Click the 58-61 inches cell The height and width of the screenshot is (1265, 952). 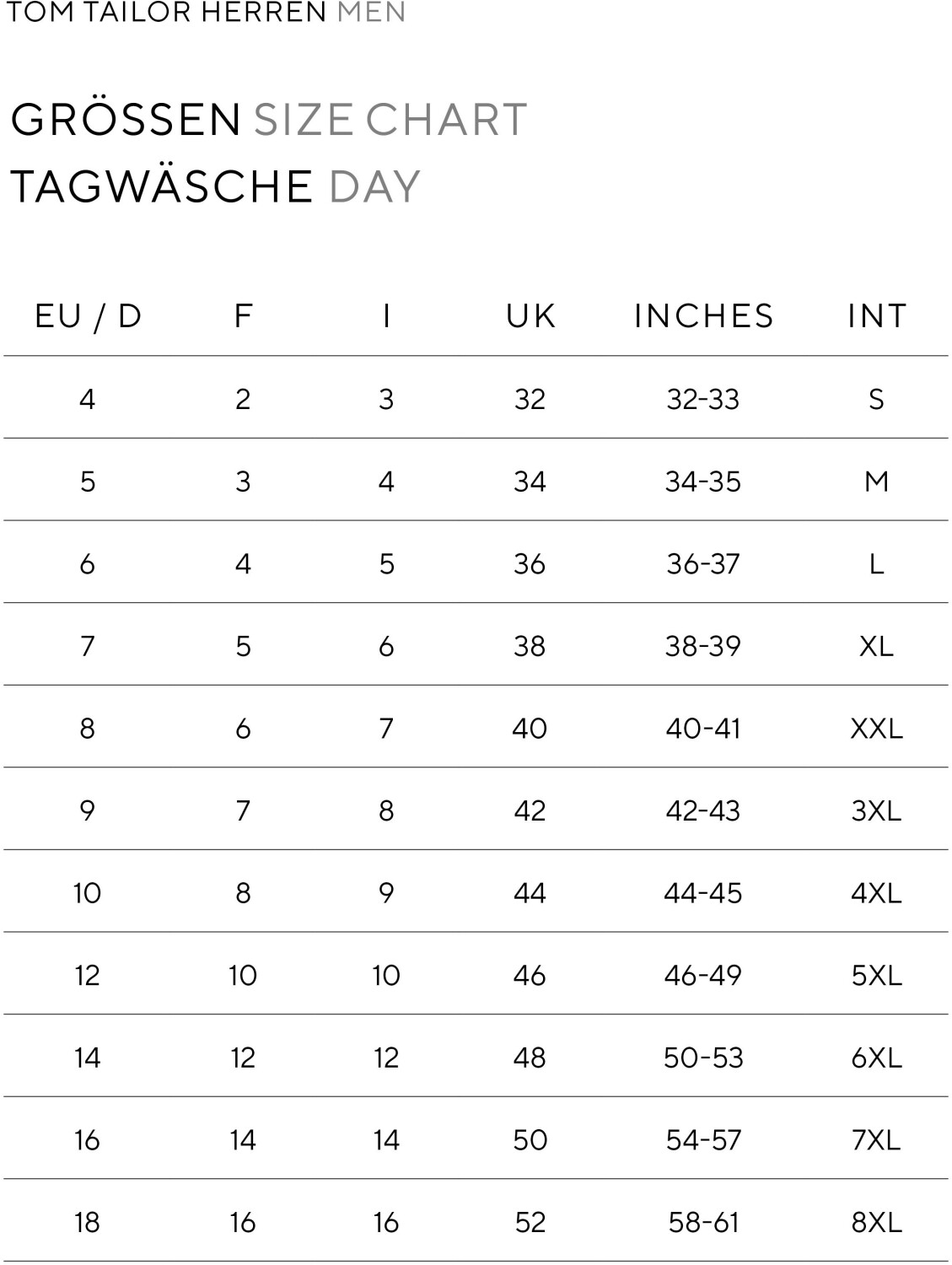point(702,1222)
